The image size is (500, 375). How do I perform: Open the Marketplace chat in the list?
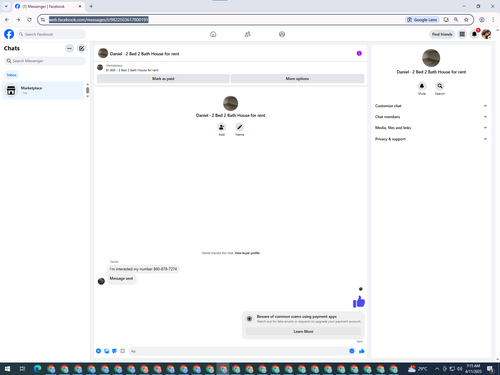43,90
